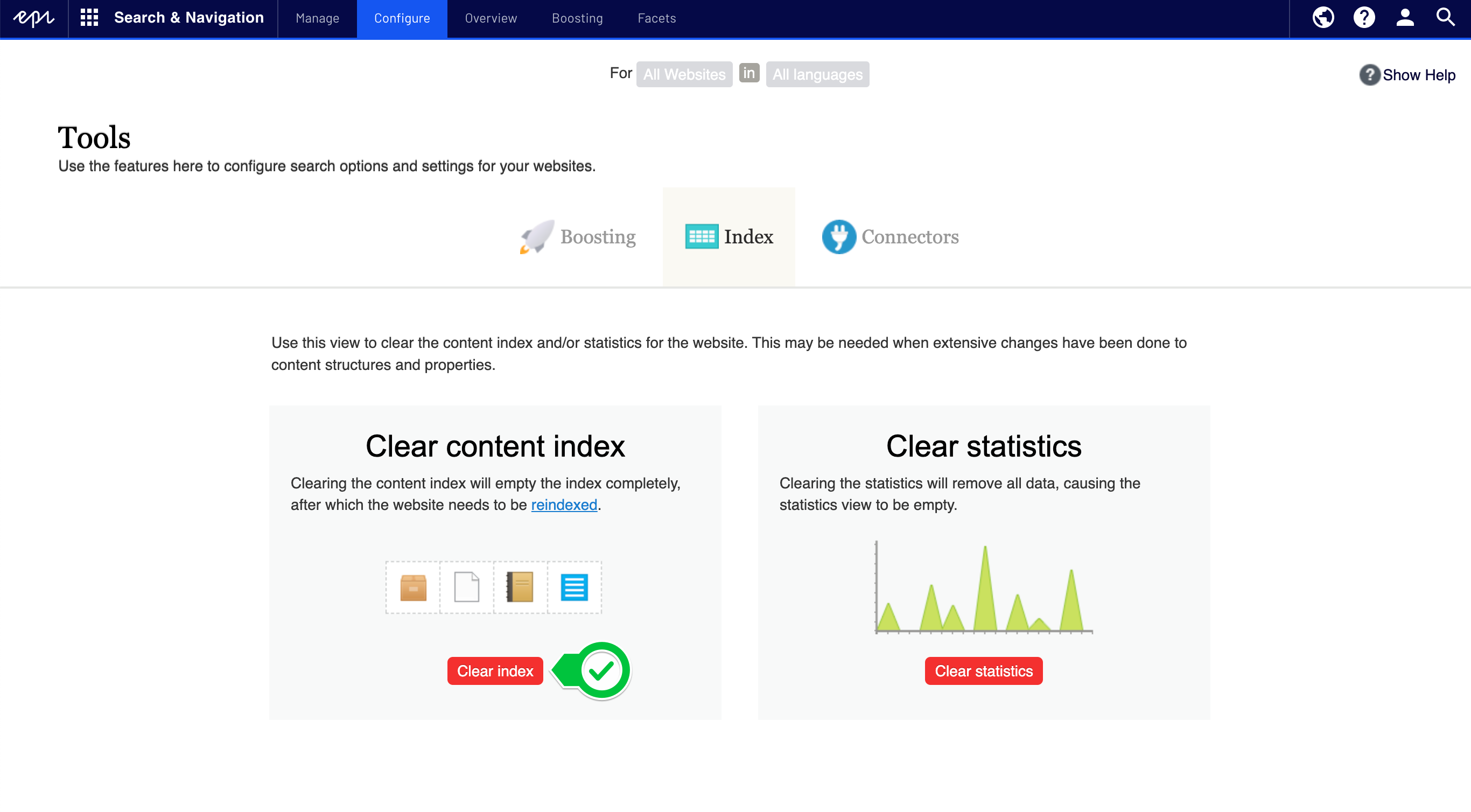1471x812 pixels.
Task: Click the Boosting rocket icon
Action: 537,236
